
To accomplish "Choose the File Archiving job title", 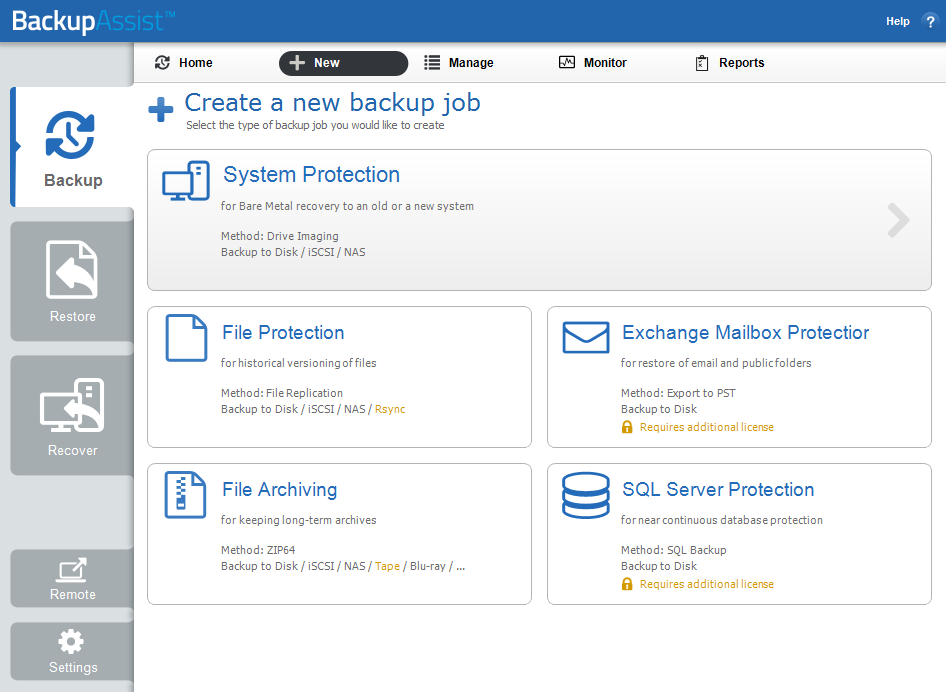I will point(279,489).
